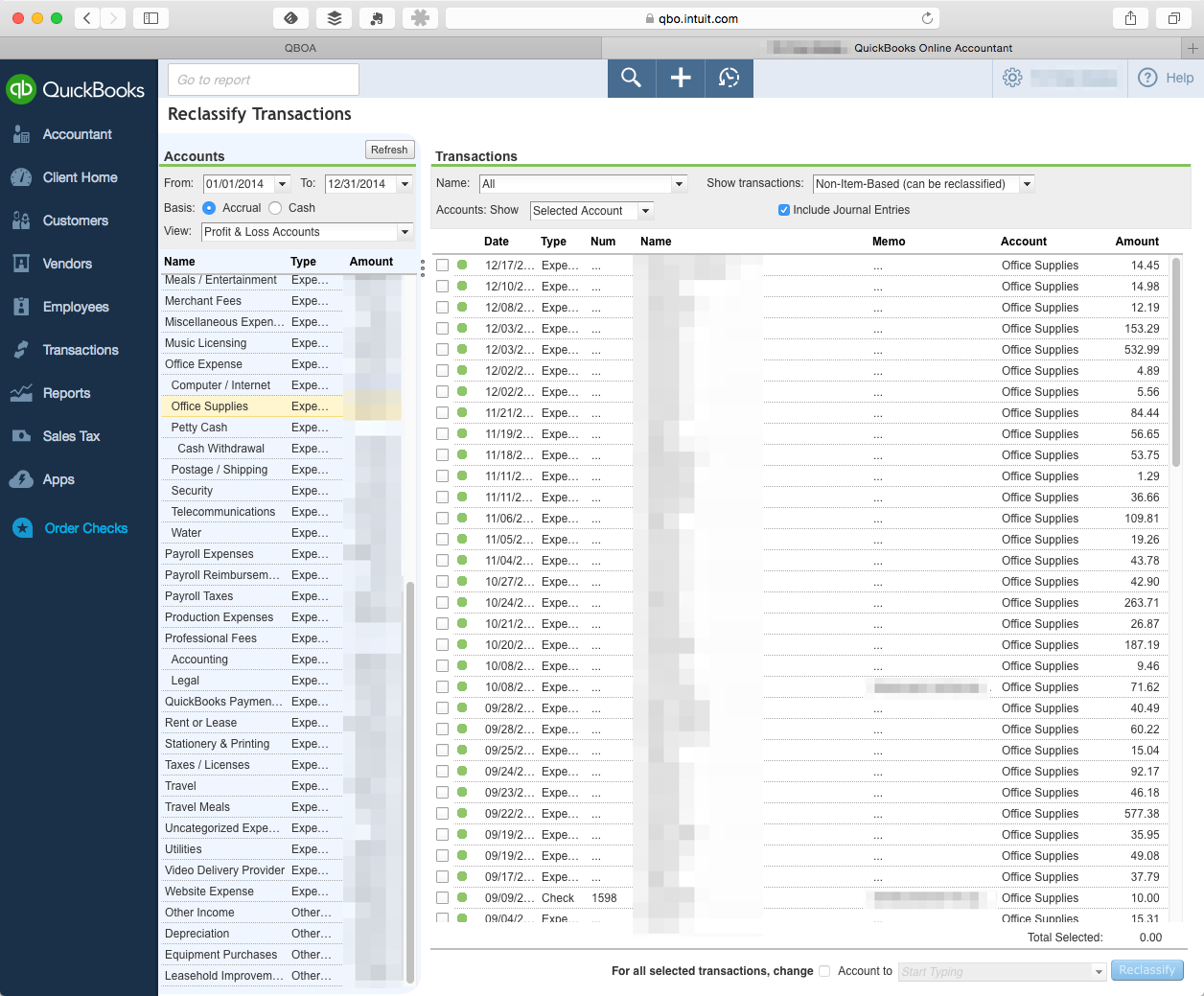Go back with Safari back arrow
Viewport: 1204px width, 996px height.
87,17
